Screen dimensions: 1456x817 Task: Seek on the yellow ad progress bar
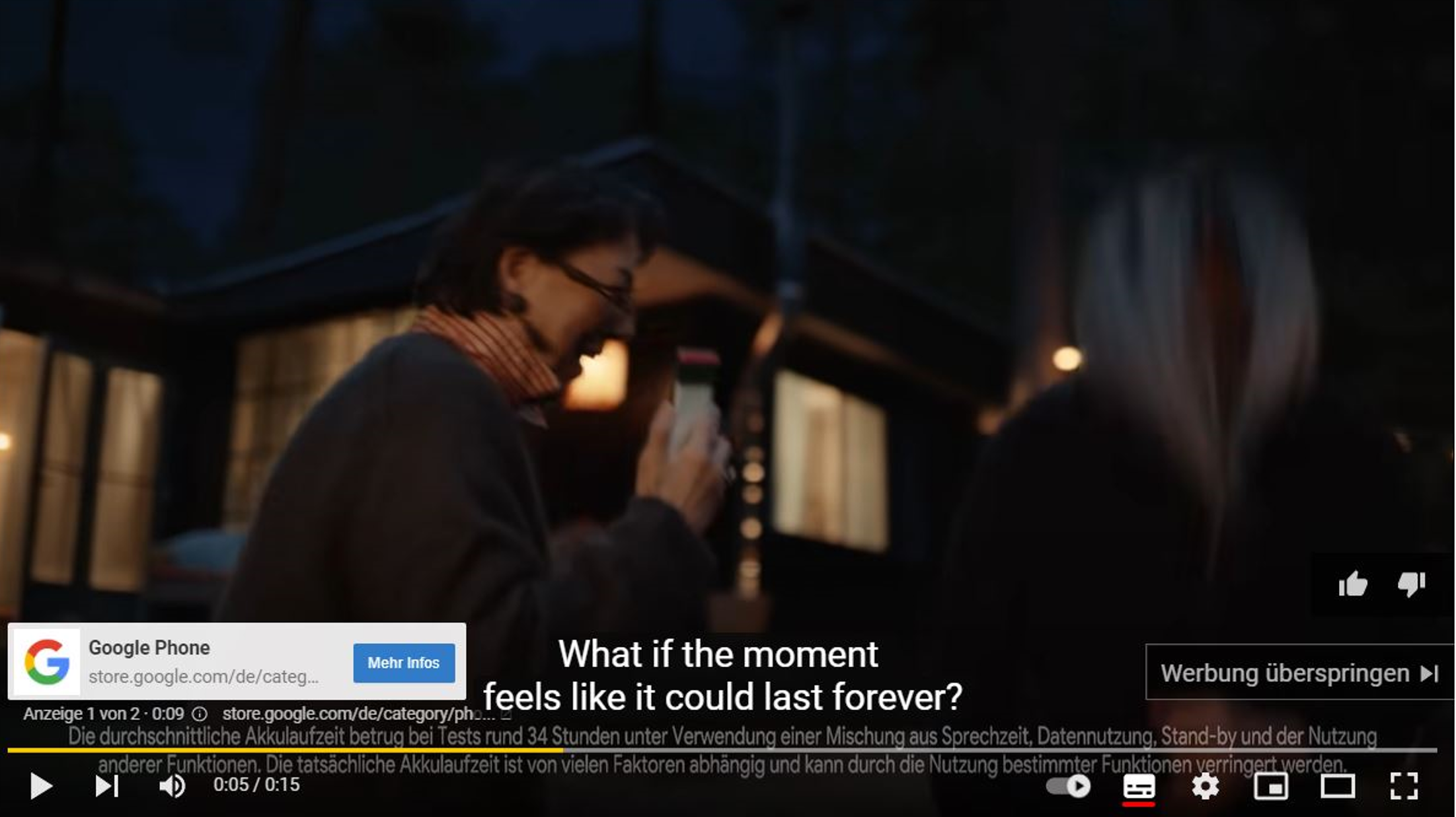point(285,750)
